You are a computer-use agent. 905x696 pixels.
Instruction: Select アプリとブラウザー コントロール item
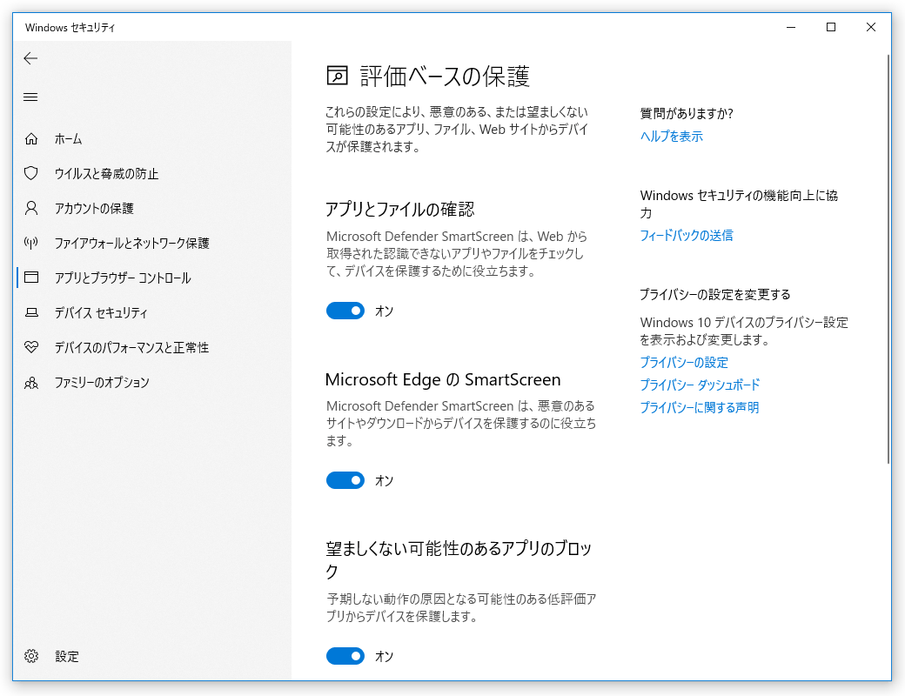click(x=122, y=278)
